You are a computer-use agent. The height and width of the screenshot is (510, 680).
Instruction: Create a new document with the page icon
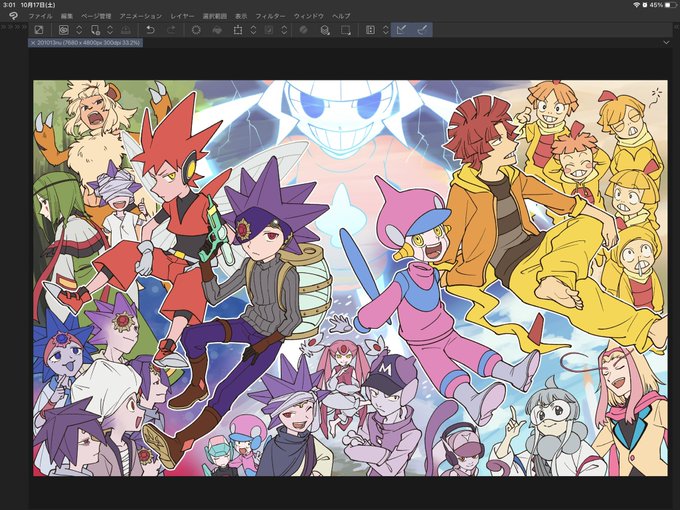point(95,30)
